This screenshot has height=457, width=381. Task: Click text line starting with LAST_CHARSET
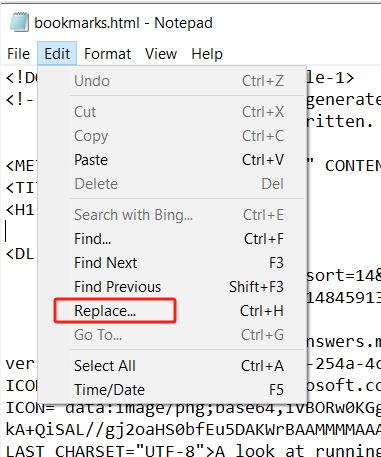tap(193, 451)
